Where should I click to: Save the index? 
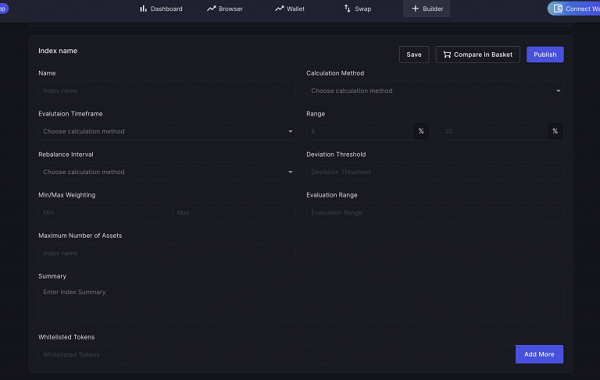pos(414,55)
